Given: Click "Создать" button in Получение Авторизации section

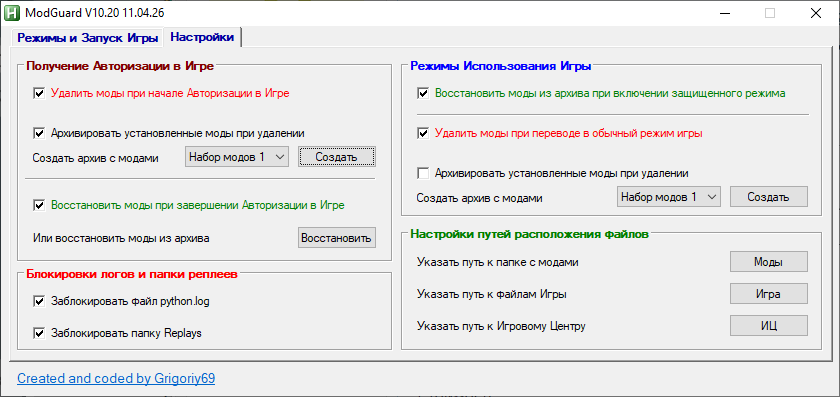Looking at the screenshot, I should [337, 157].
